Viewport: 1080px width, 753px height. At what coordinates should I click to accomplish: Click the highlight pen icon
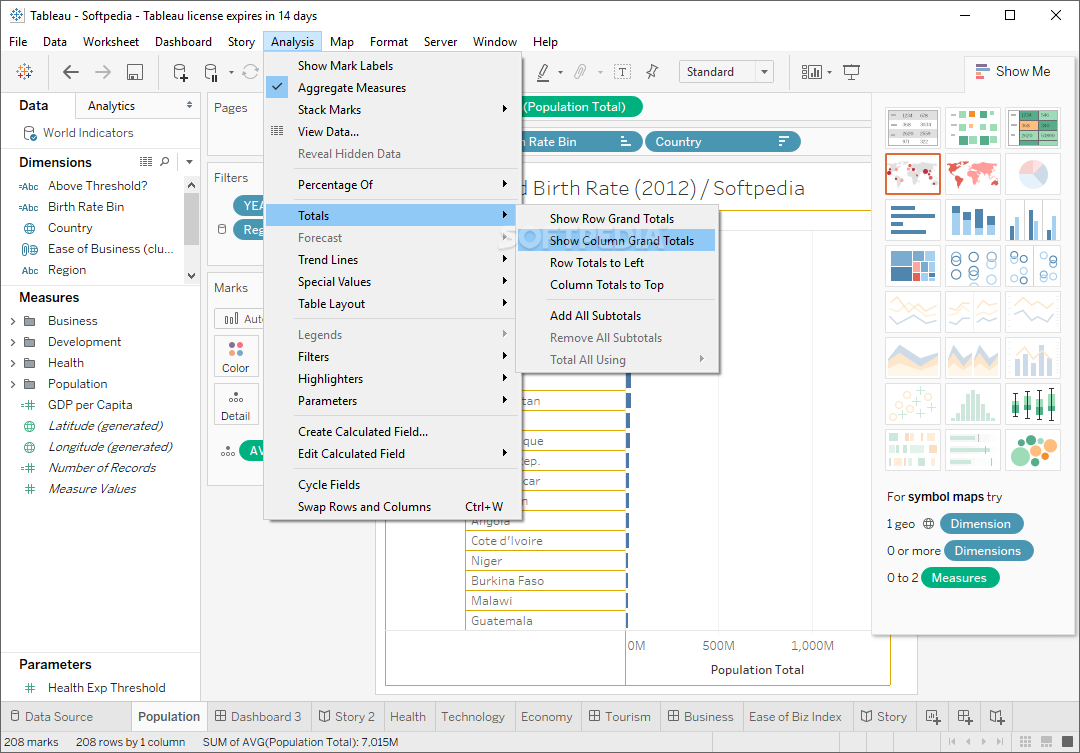point(543,72)
